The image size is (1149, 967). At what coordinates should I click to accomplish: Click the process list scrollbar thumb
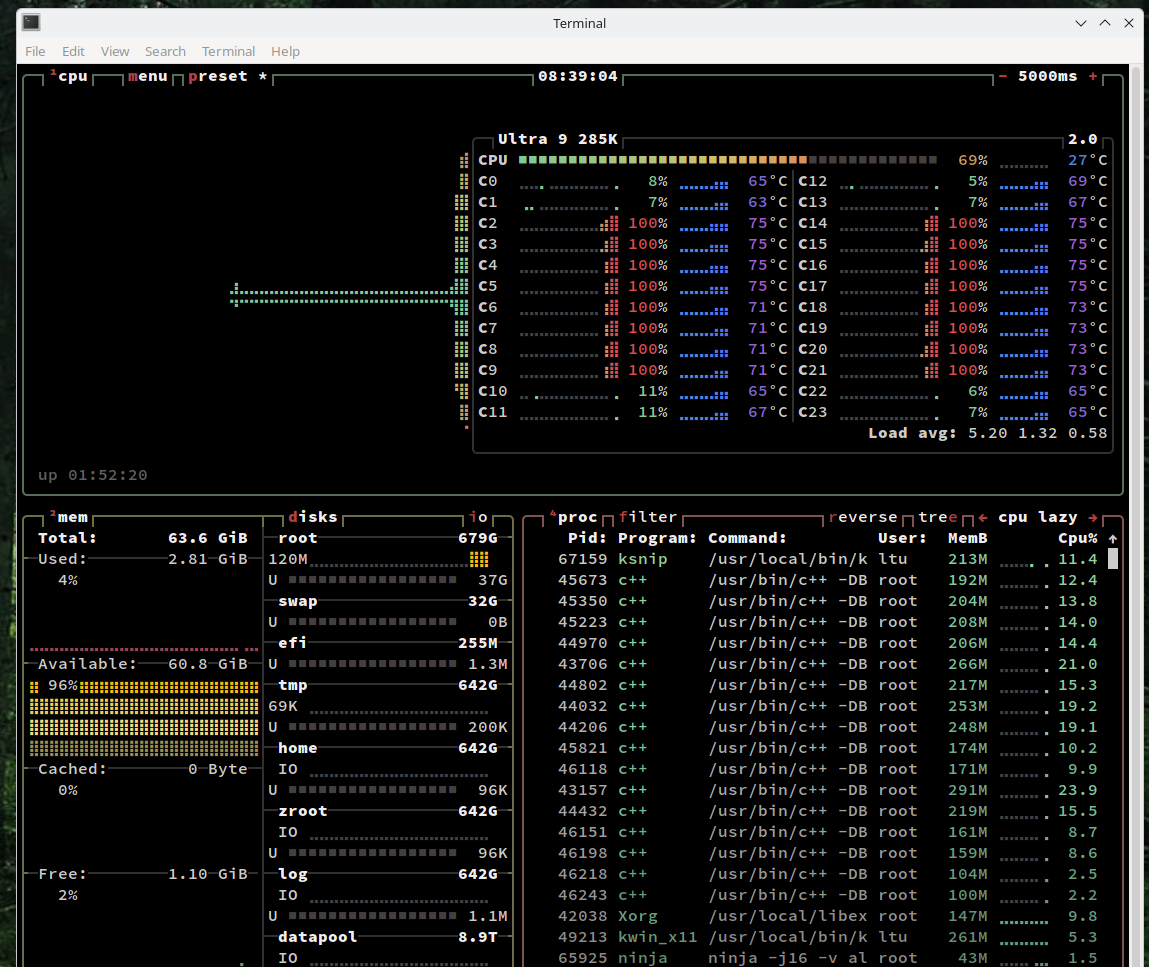click(x=1113, y=559)
